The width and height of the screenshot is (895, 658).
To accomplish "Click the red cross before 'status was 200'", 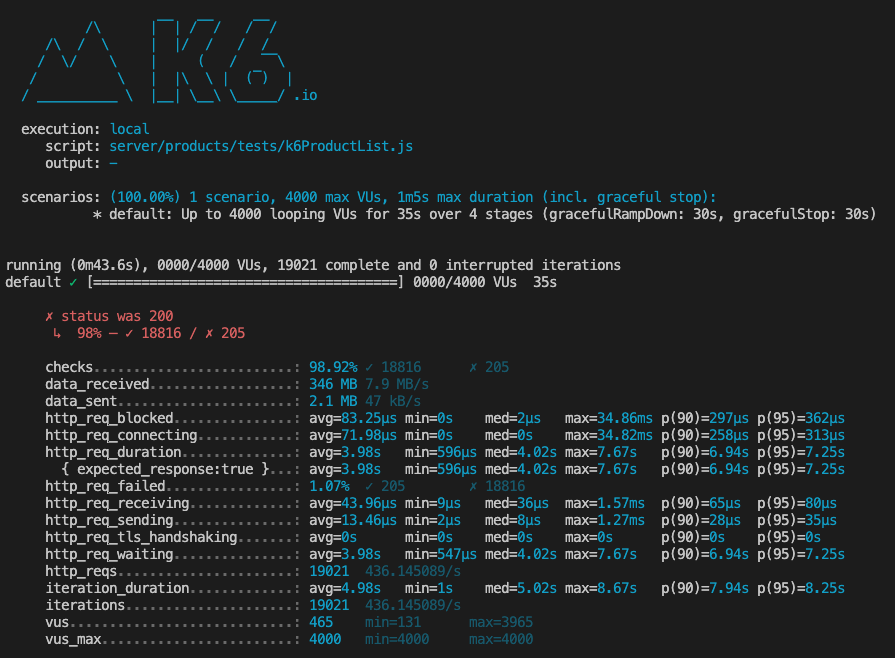I will click(x=49, y=316).
